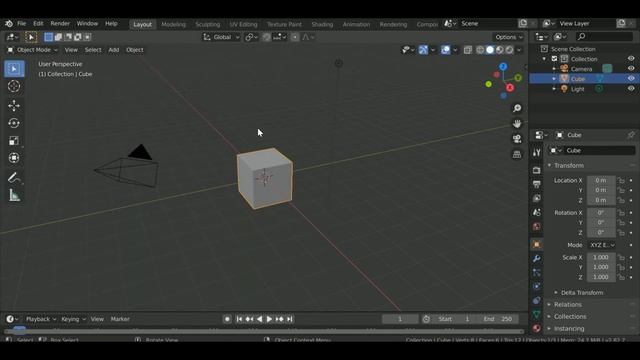Open the Modifier properties wrench tab
The image size is (640, 360).
pyautogui.click(x=536, y=258)
